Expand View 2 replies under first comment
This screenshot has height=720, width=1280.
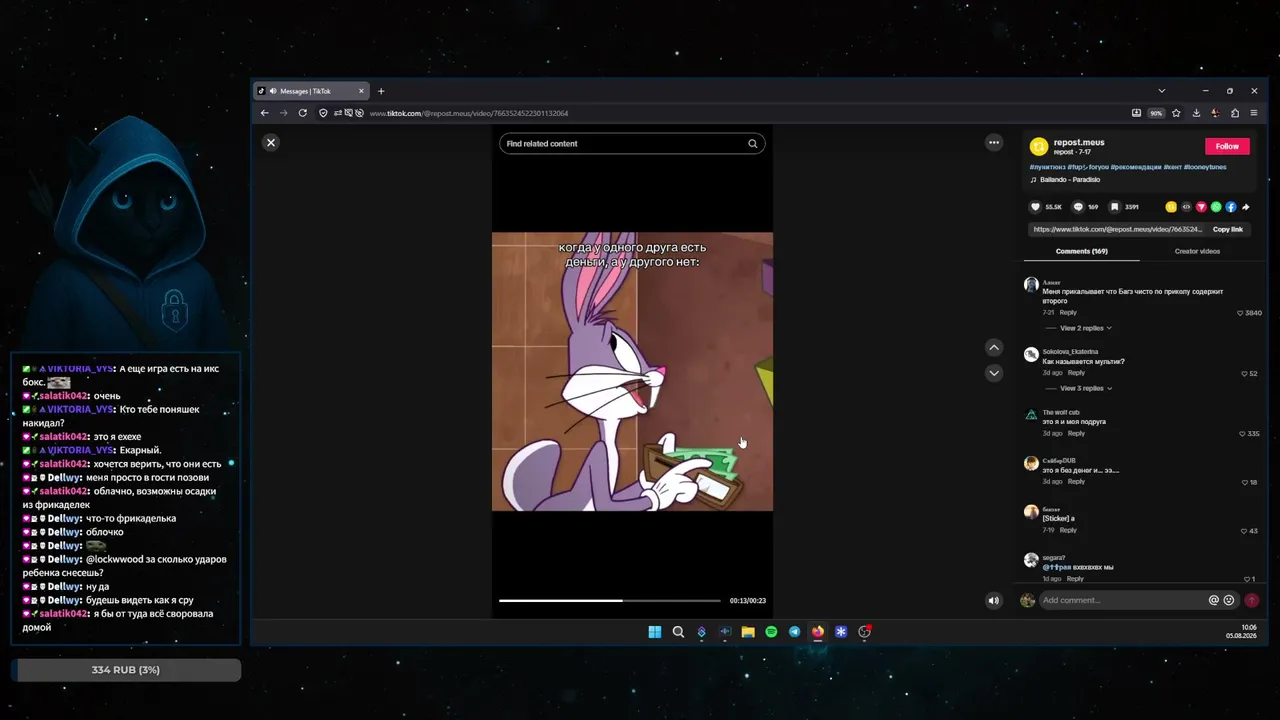coord(1086,328)
